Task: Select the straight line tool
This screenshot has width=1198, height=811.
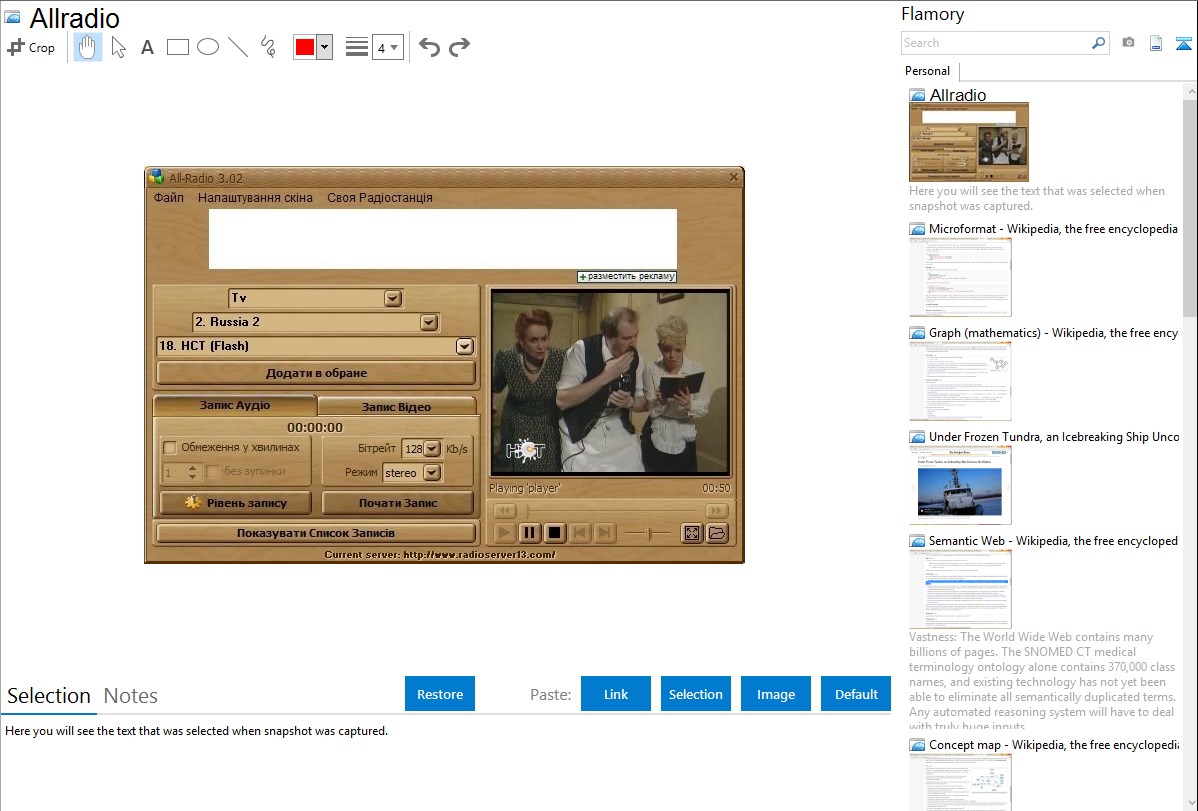Action: tap(238, 47)
